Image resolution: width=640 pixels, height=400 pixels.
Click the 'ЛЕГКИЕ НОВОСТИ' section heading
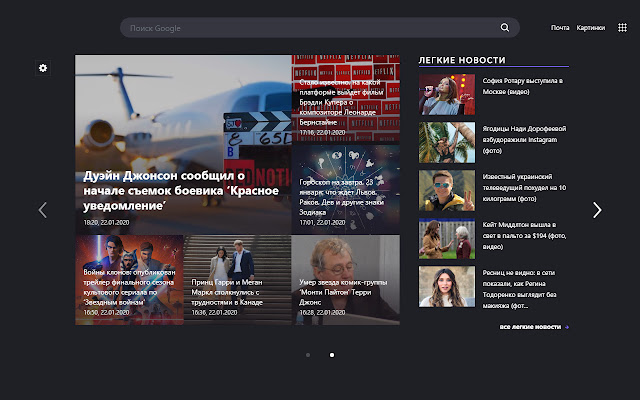(462, 60)
